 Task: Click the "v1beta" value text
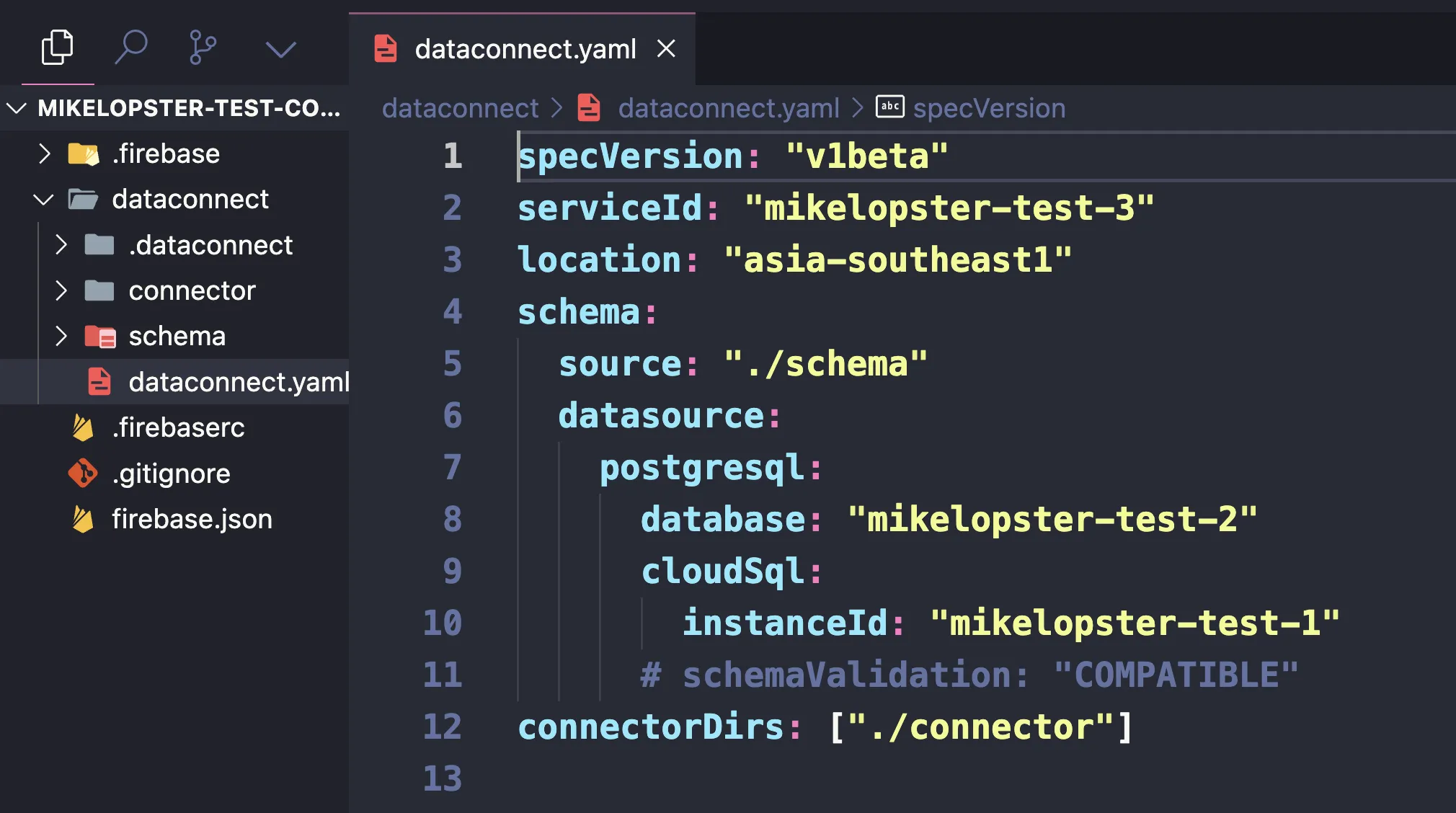tap(866, 156)
